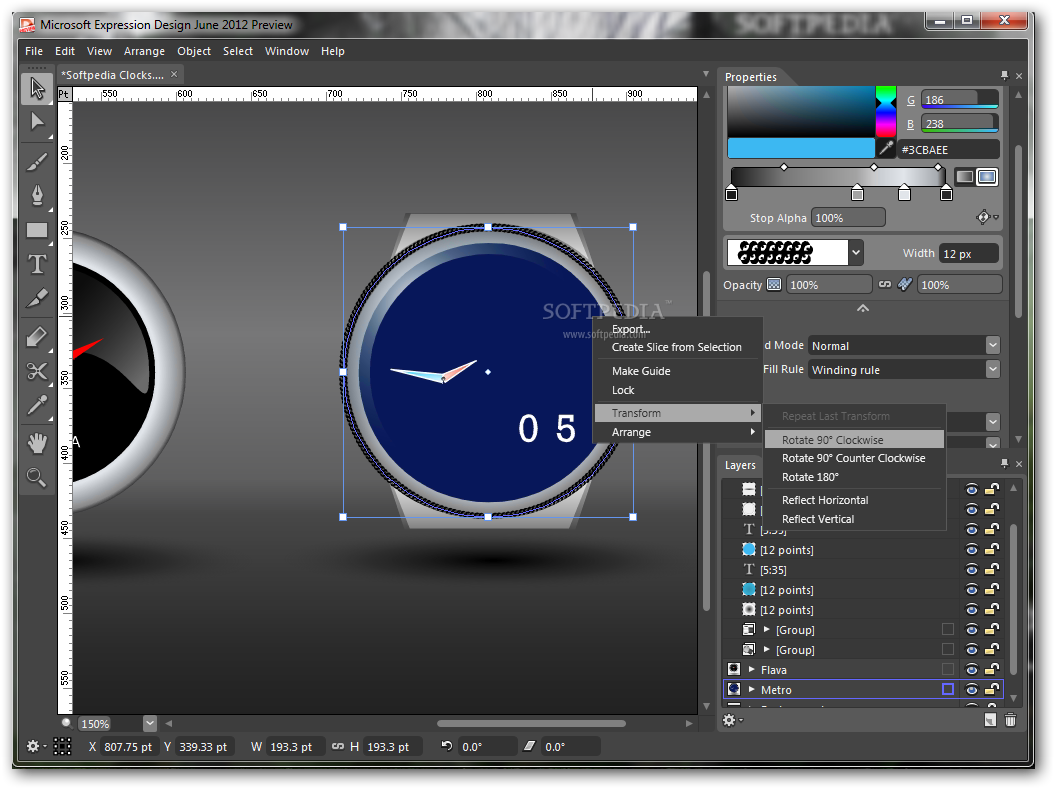Open Layers panel options gear
1055x789 pixels.
732,720
